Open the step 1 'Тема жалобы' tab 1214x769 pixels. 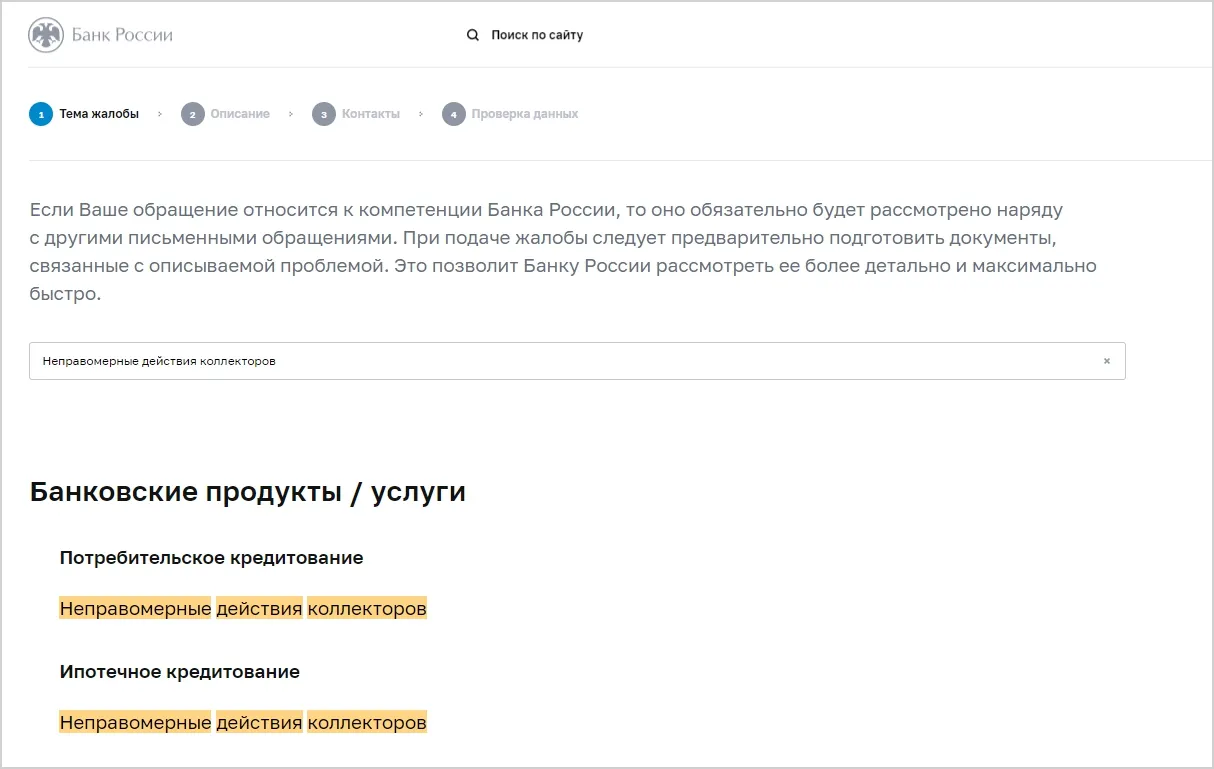(x=84, y=114)
